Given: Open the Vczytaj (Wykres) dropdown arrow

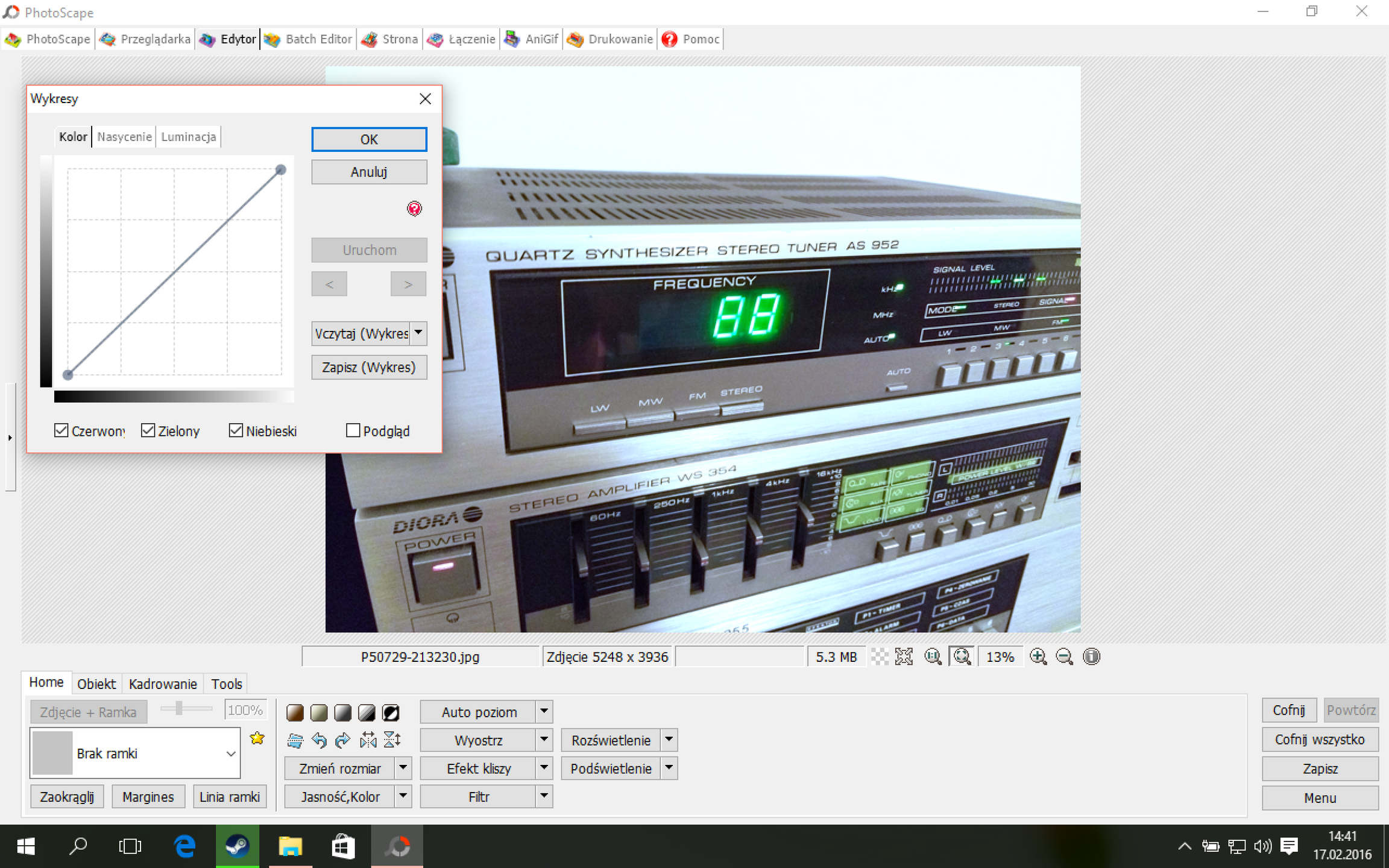Looking at the screenshot, I should coord(418,333).
